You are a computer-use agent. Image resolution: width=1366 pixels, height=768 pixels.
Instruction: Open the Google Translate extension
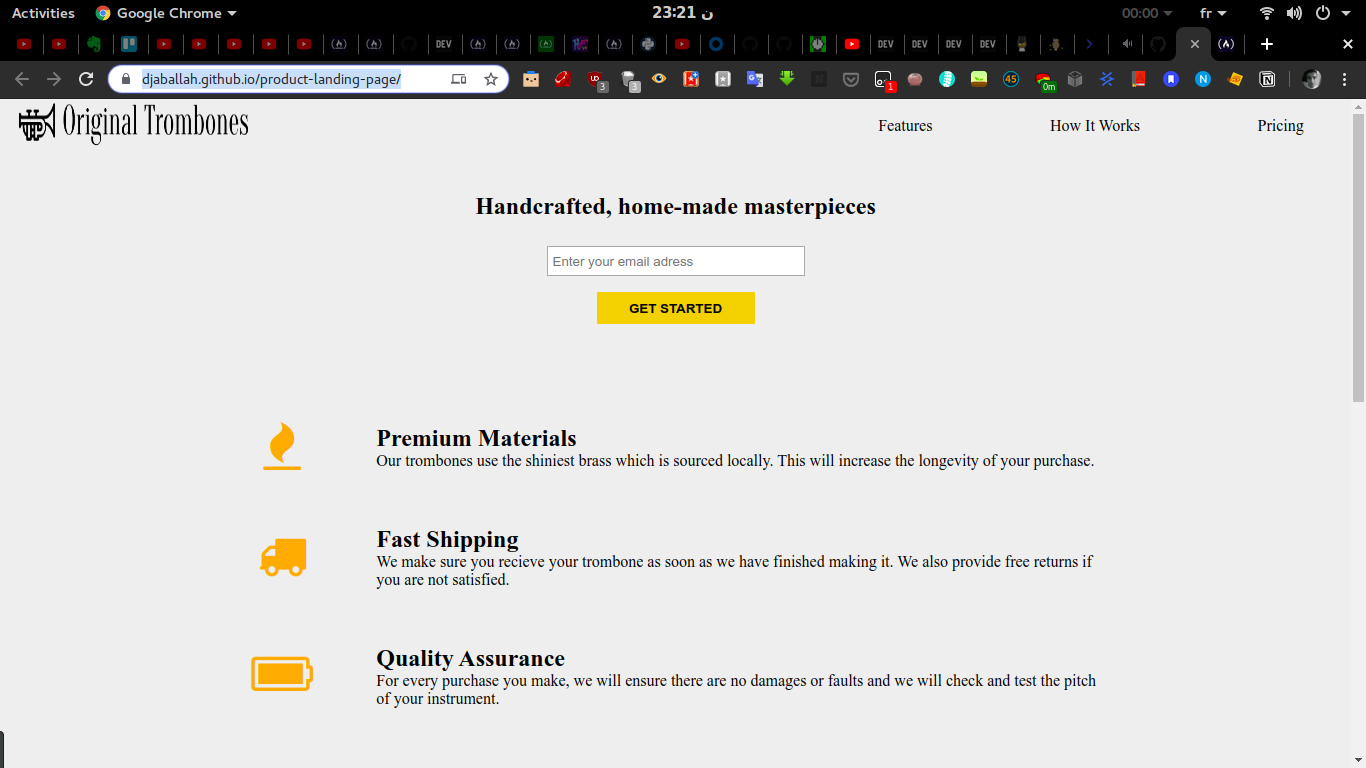coord(755,79)
